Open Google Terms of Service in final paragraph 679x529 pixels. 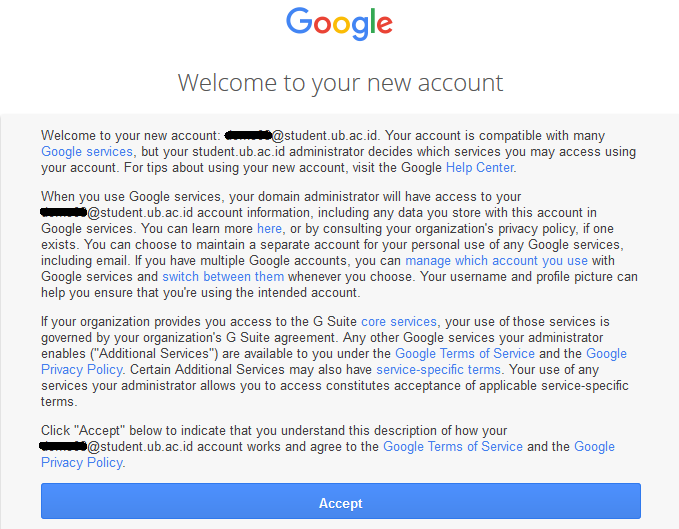(453, 447)
